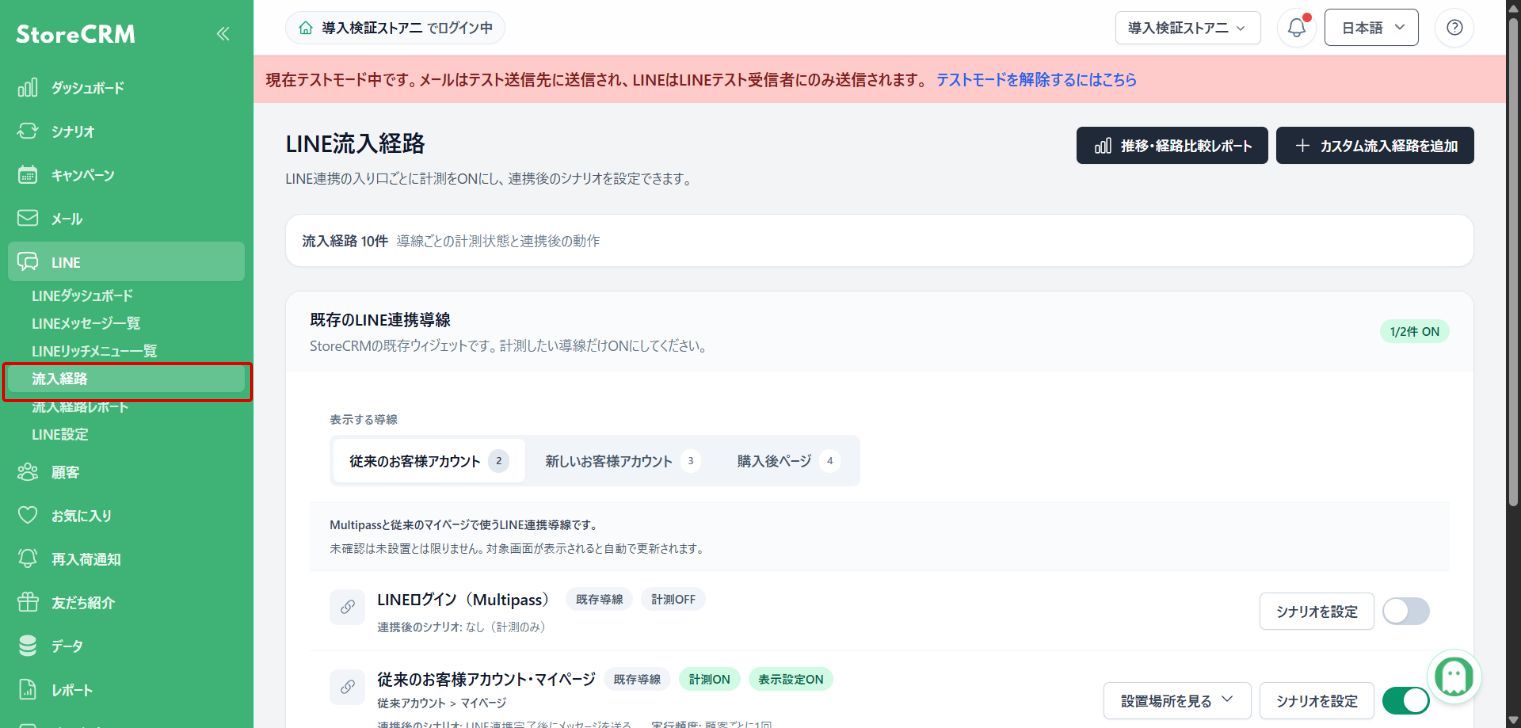Click the 再入荷通知 bell icon in sidebar
This screenshot has width=1521, height=728.
click(x=28, y=559)
